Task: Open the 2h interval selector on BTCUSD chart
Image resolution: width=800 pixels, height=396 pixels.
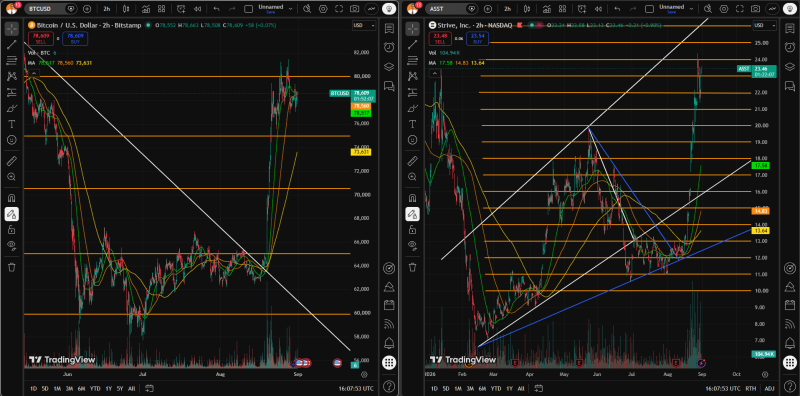Action: click(106, 9)
